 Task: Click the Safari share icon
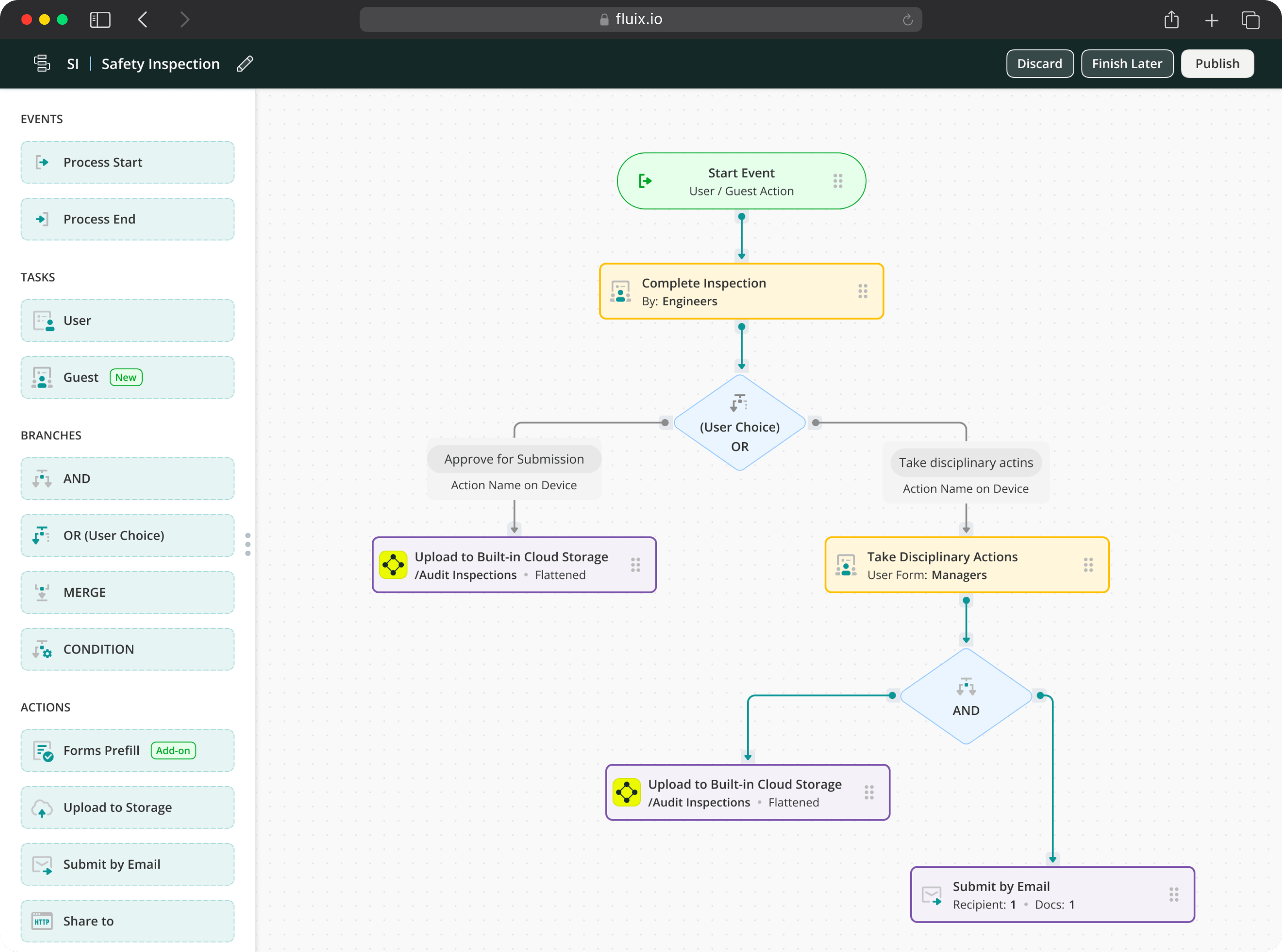(1171, 20)
